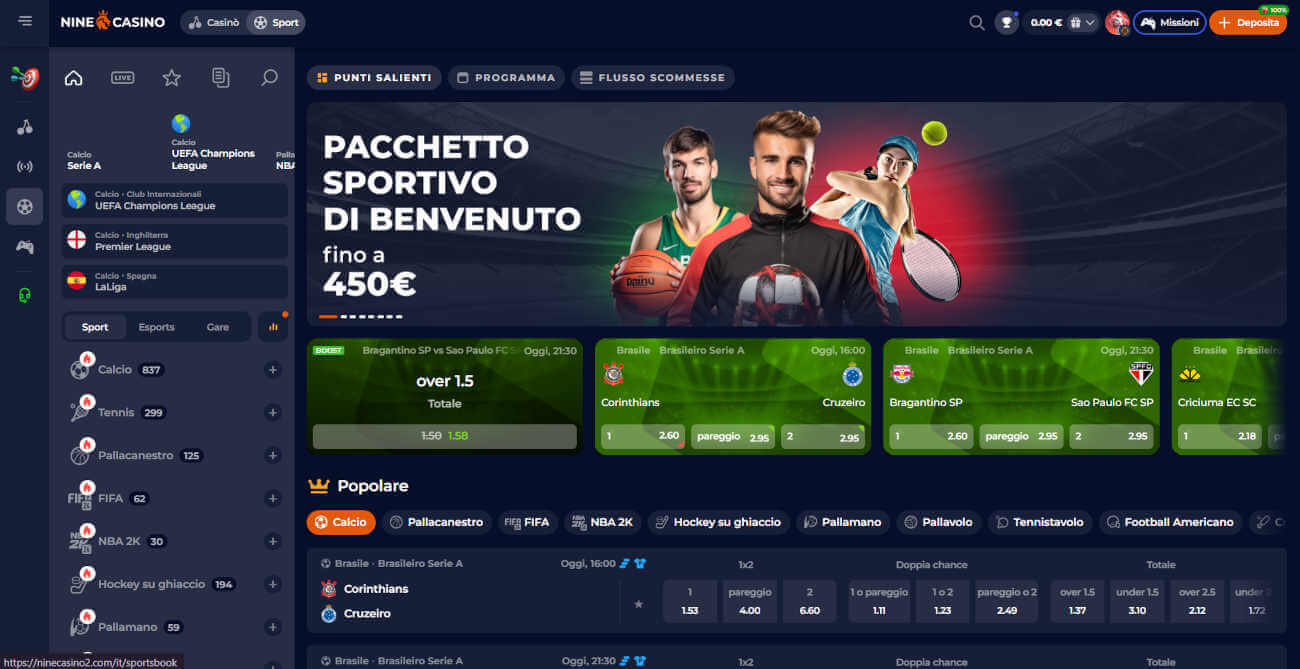Screen dimensions: 1300x669
Task: Click the search magnifier in top bar
Action: click(977, 22)
